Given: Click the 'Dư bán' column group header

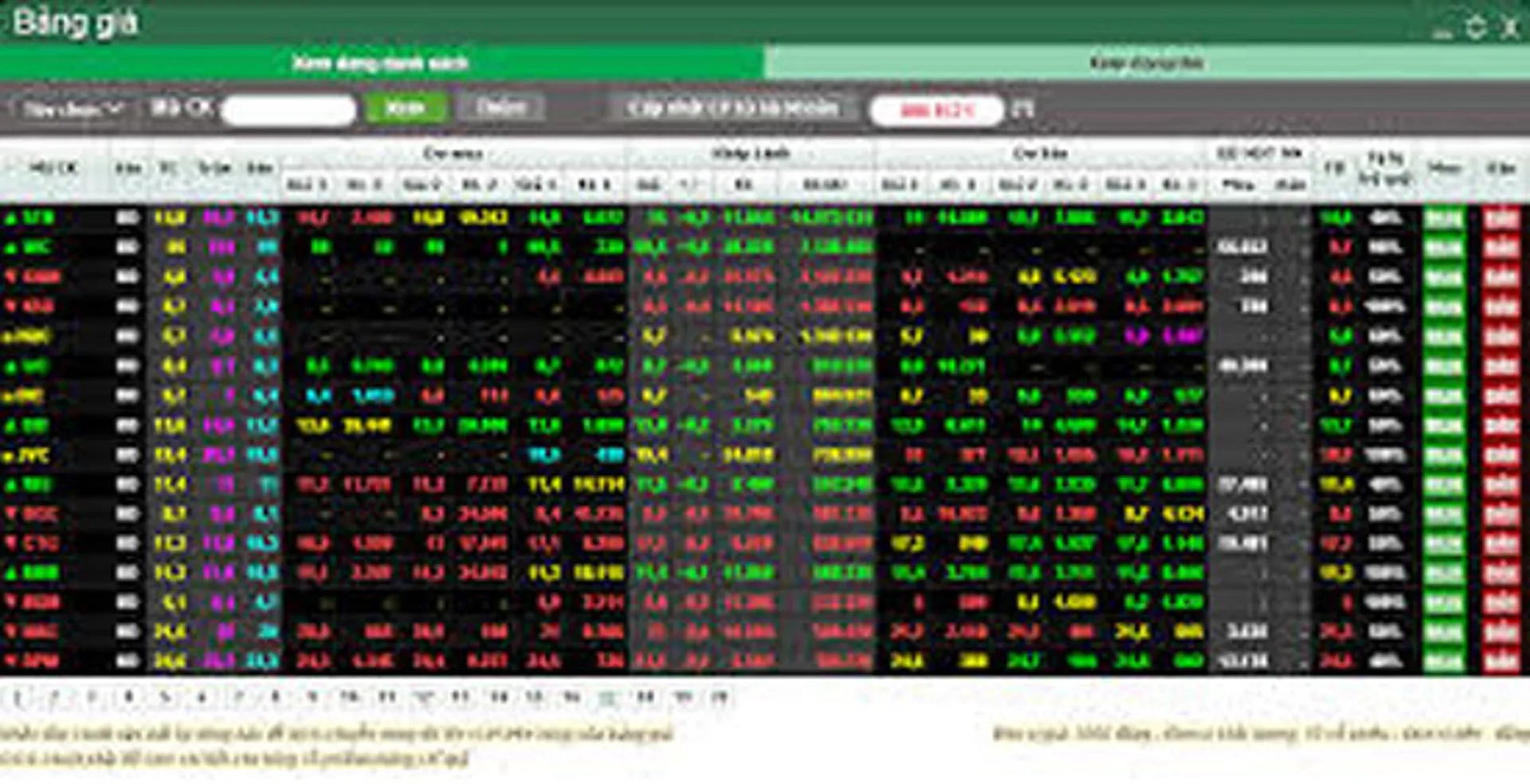Looking at the screenshot, I should point(1041,153).
